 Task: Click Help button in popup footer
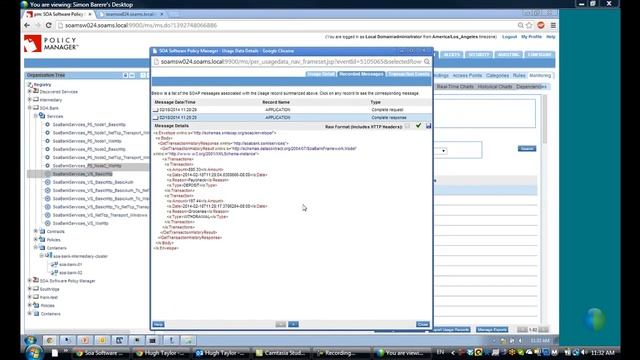158,324
